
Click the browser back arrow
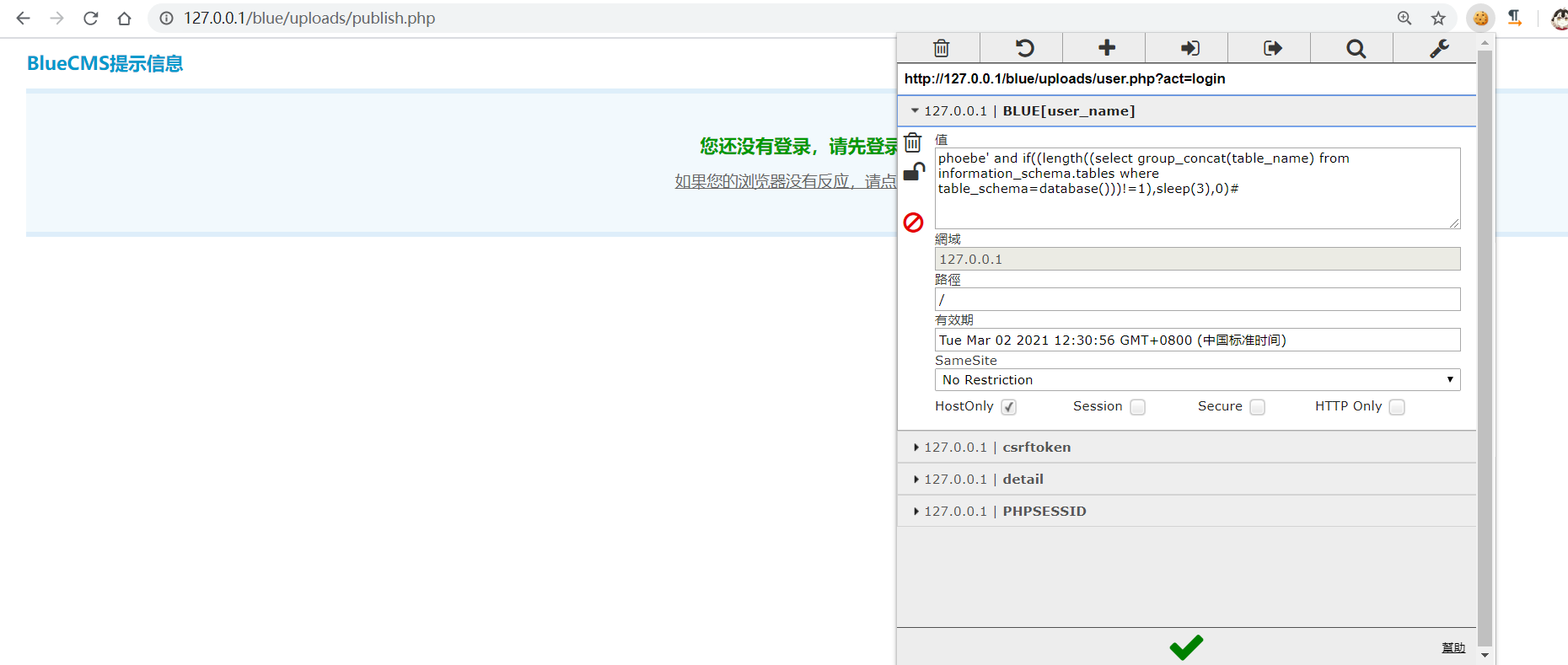coord(23,18)
